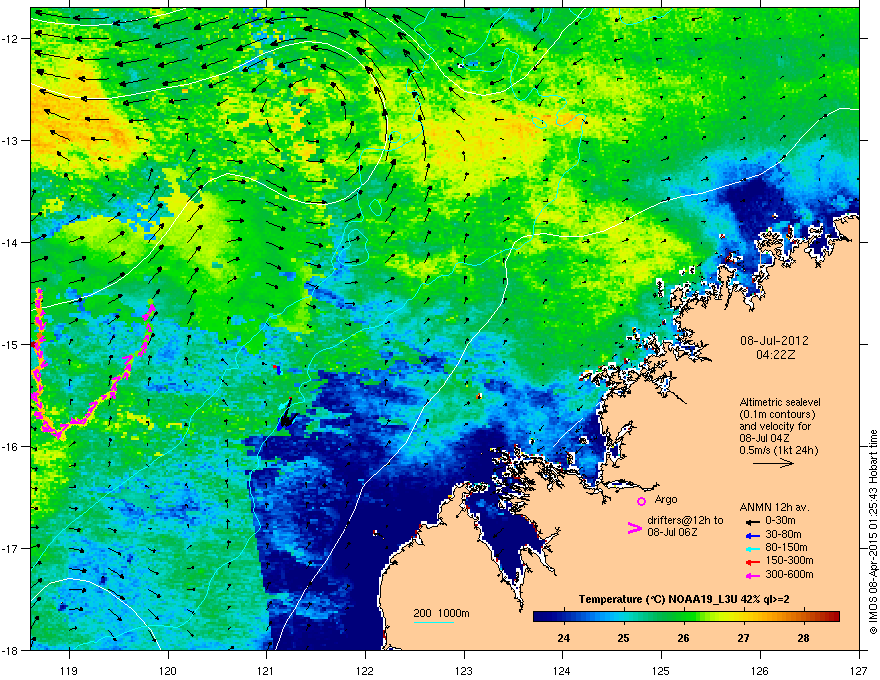Viewport: 880px width, 680px height.
Task: Click the red end of the temperature colorbar
Action: pos(832,617)
